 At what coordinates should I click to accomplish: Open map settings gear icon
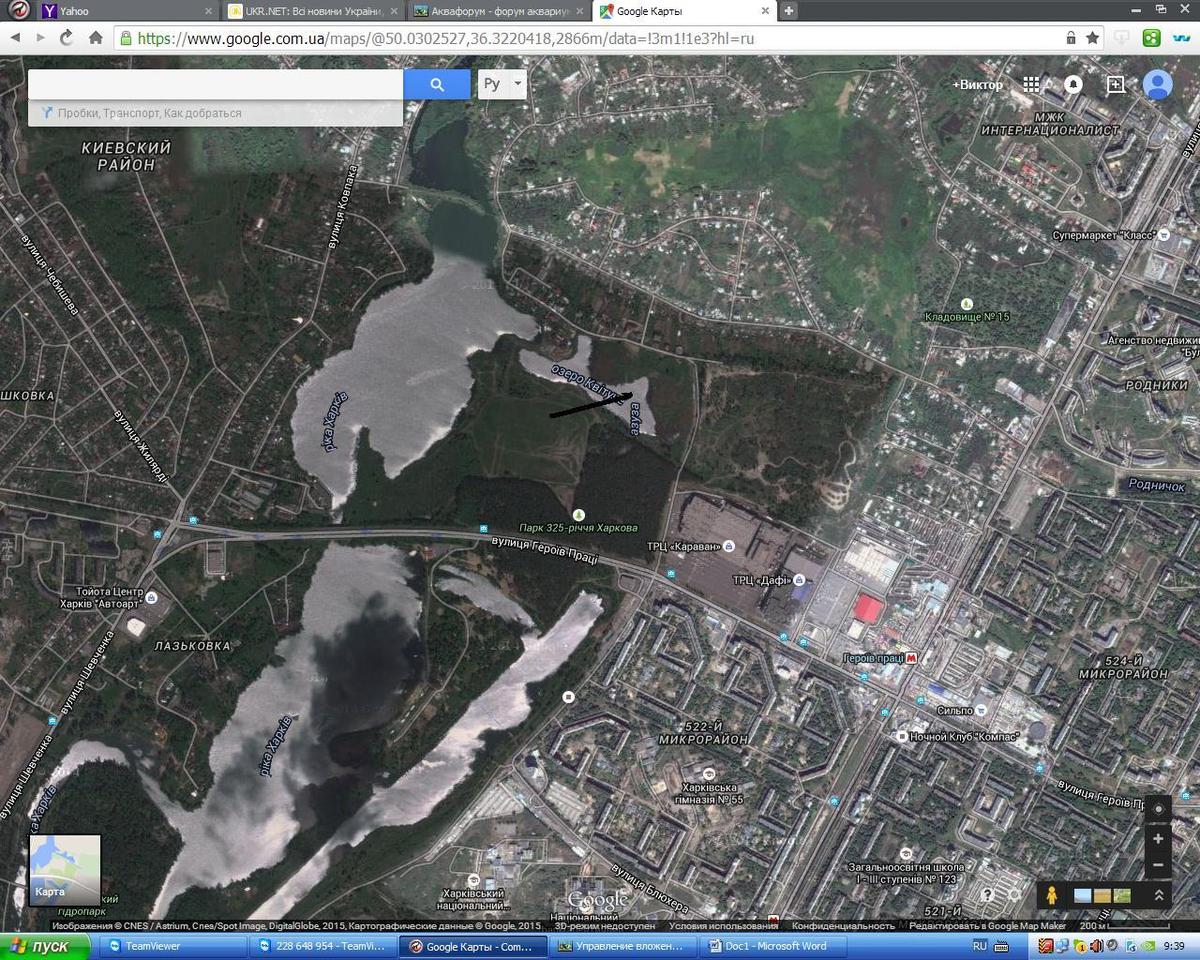pos(1015,895)
